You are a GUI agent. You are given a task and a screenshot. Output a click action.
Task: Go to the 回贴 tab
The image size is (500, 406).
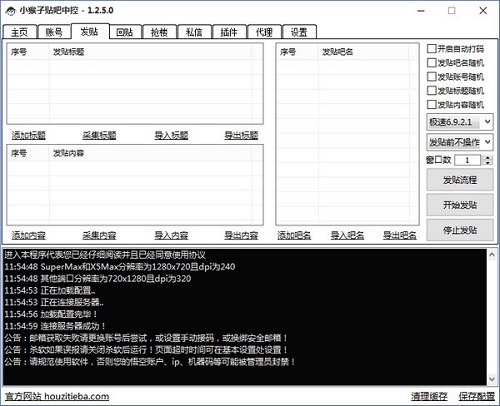tap(125, 32)
